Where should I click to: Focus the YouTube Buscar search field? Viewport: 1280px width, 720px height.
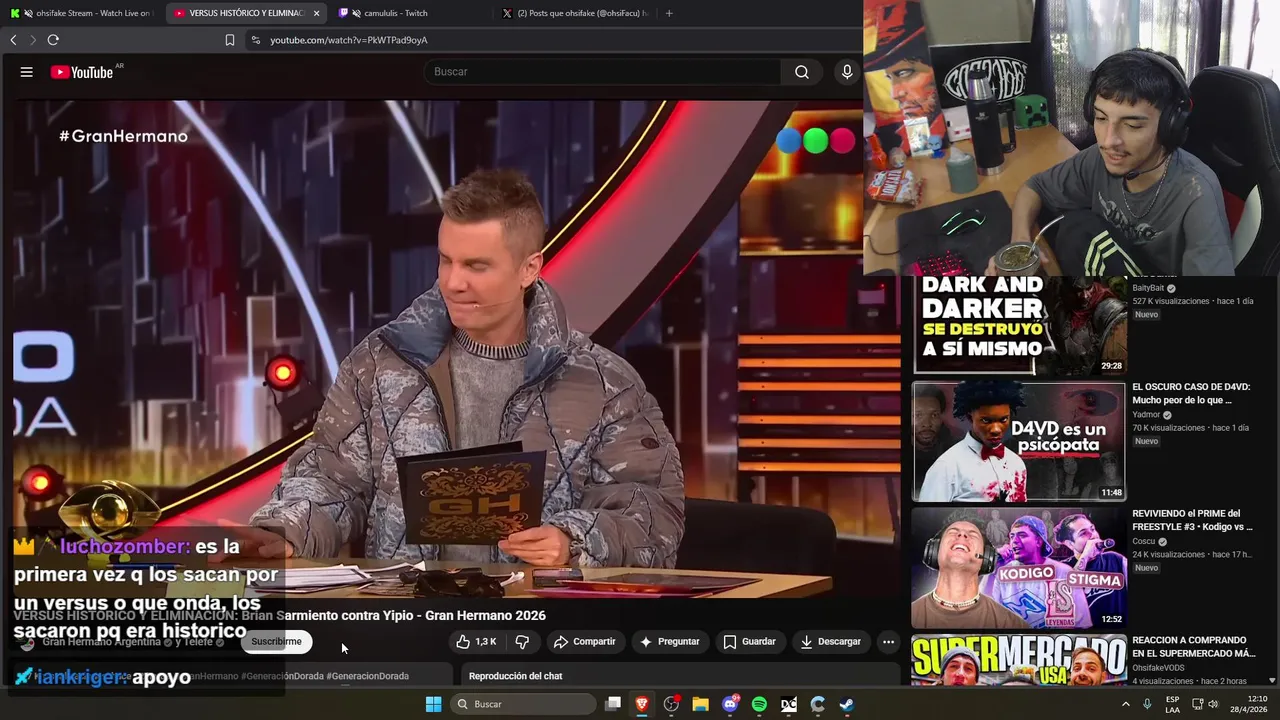click(603, 72)
